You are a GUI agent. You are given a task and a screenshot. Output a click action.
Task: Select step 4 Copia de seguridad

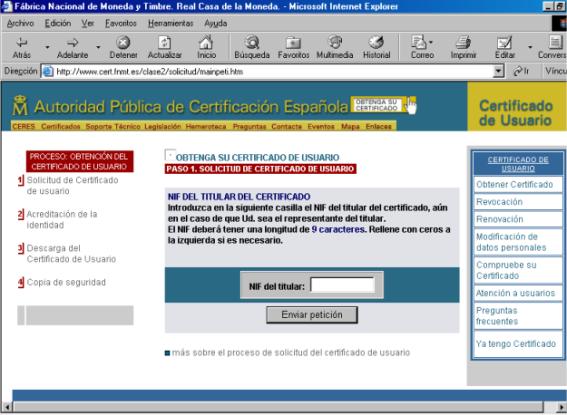point(66,282)
